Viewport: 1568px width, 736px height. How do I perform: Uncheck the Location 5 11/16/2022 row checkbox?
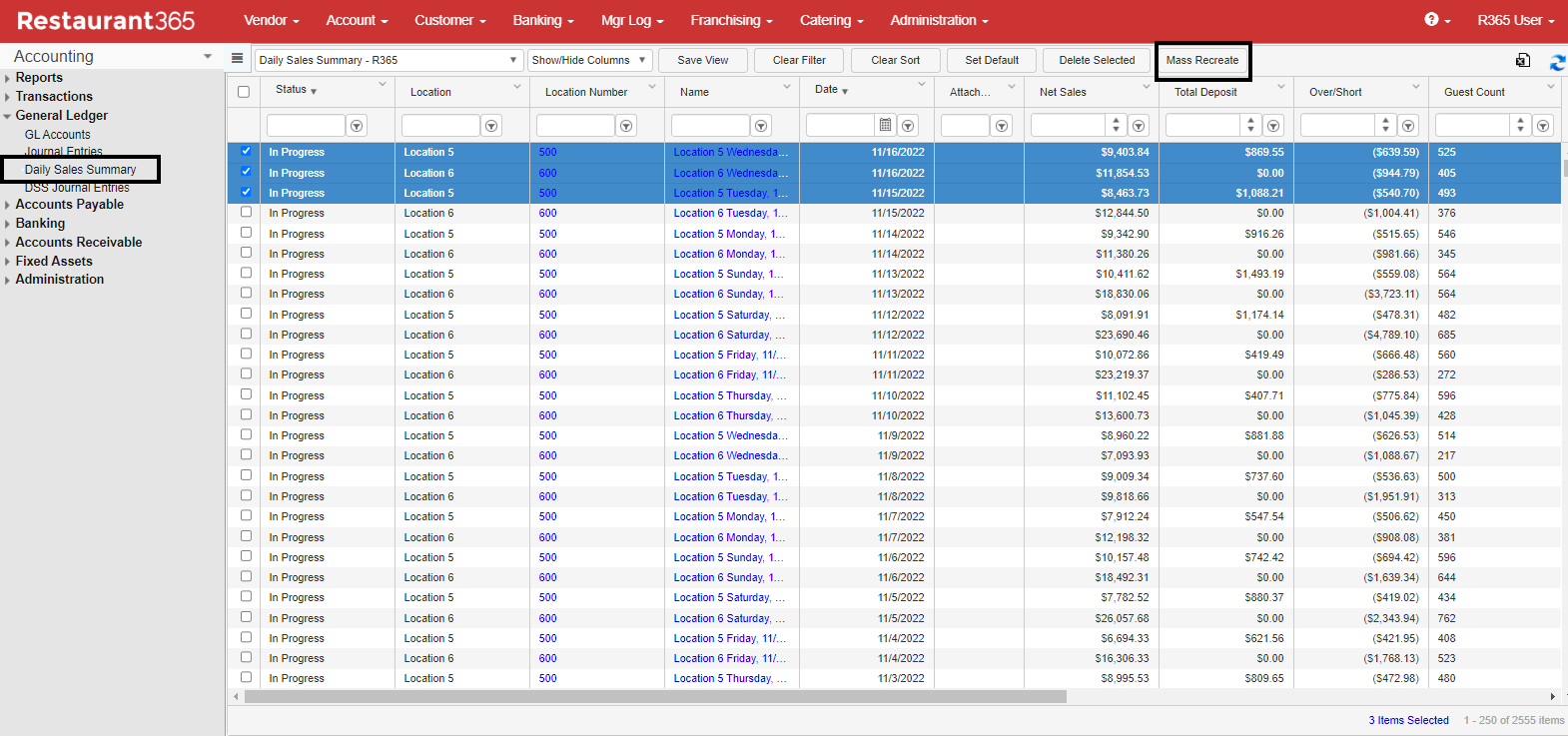coord(246,151)
